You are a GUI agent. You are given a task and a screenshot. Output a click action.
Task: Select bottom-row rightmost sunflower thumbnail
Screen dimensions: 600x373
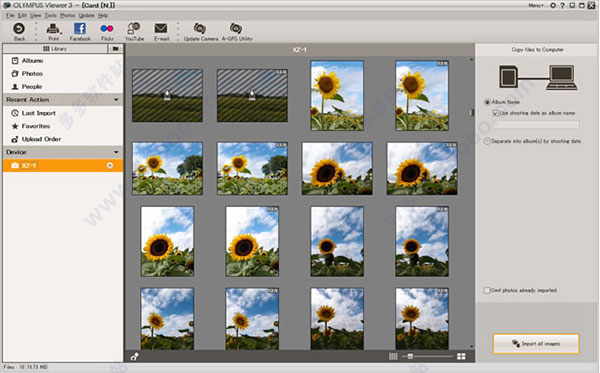coord(422,319)
